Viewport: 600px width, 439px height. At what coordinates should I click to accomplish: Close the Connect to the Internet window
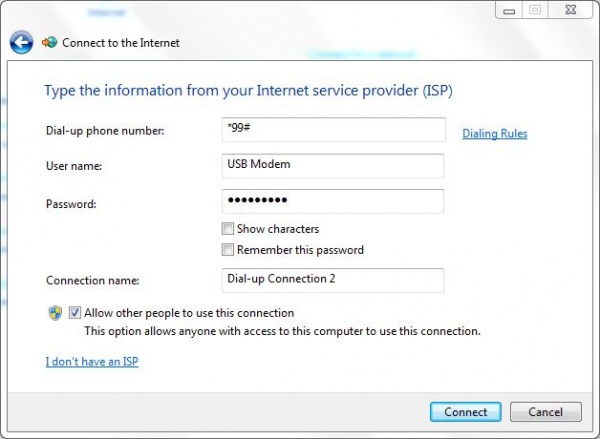[x=568, y=11]
